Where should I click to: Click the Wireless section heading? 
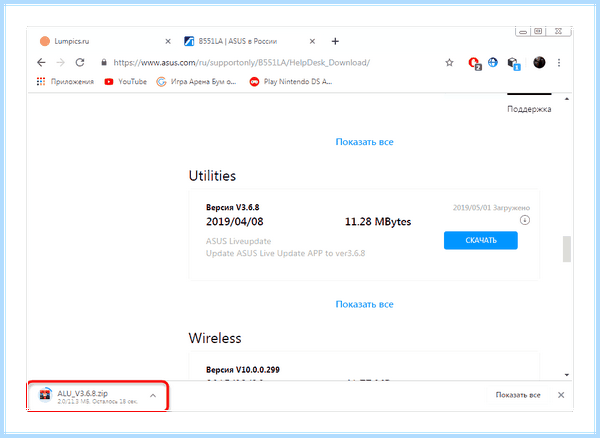(215, 338)
